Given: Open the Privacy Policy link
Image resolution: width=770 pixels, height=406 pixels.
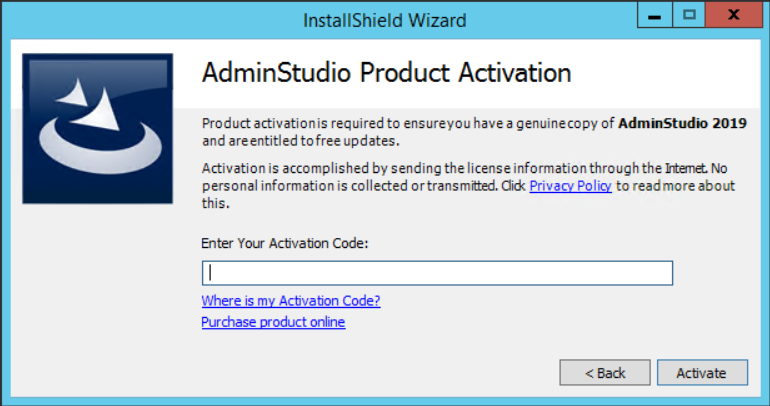Looking at the screenshot, I should coord(570,186).
